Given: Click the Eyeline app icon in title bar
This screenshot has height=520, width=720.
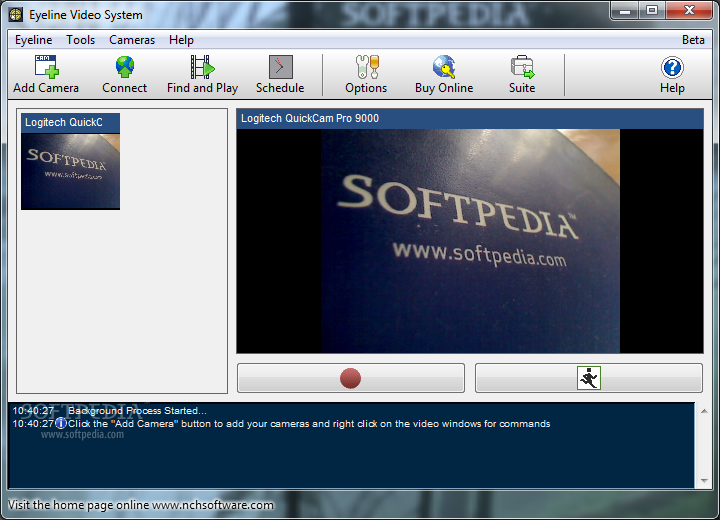Looking at the screenshot, I should pos(16,15).
